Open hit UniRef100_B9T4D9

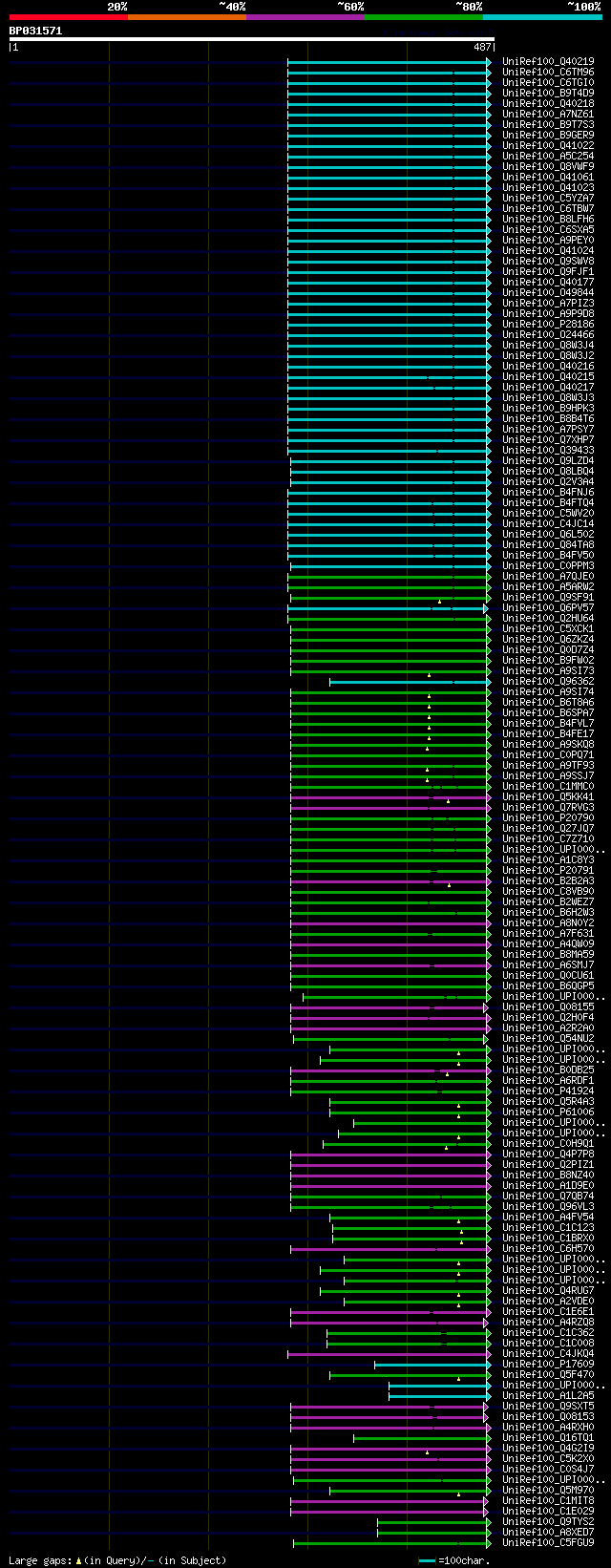pos(548,94)
